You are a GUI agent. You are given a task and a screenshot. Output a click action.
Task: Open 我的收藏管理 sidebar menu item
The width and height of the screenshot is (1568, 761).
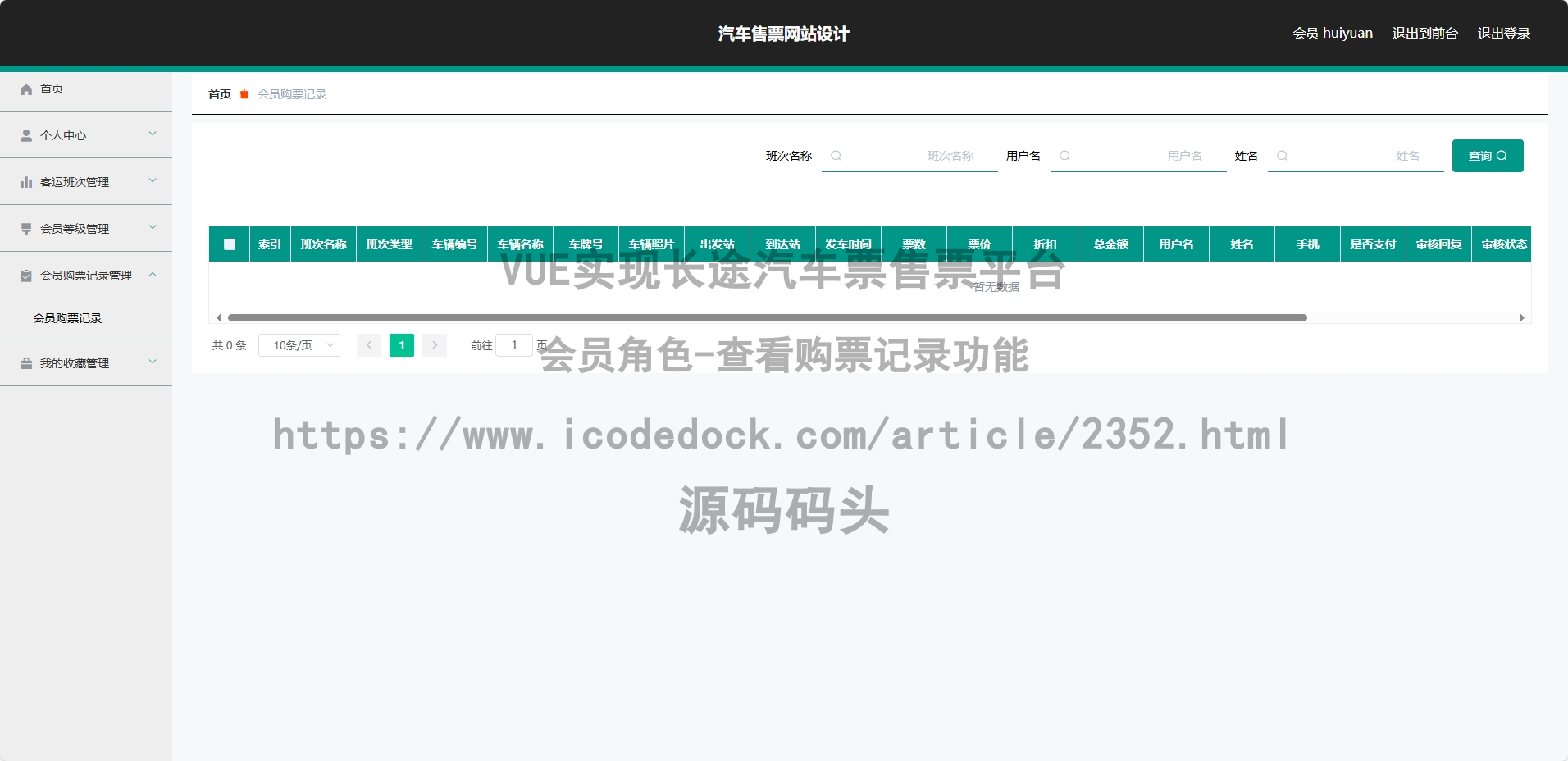86,363
